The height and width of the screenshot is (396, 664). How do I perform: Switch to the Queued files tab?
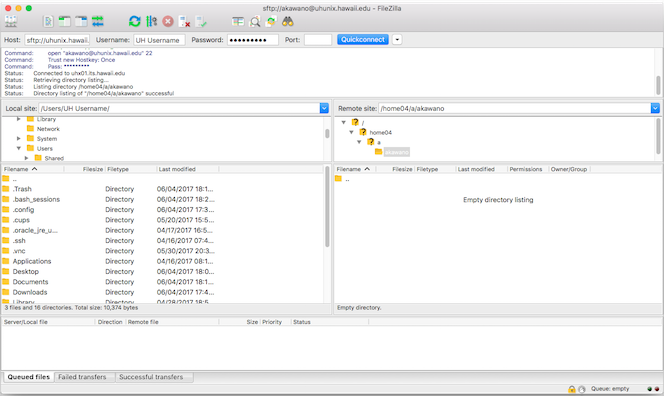point(29,377)
